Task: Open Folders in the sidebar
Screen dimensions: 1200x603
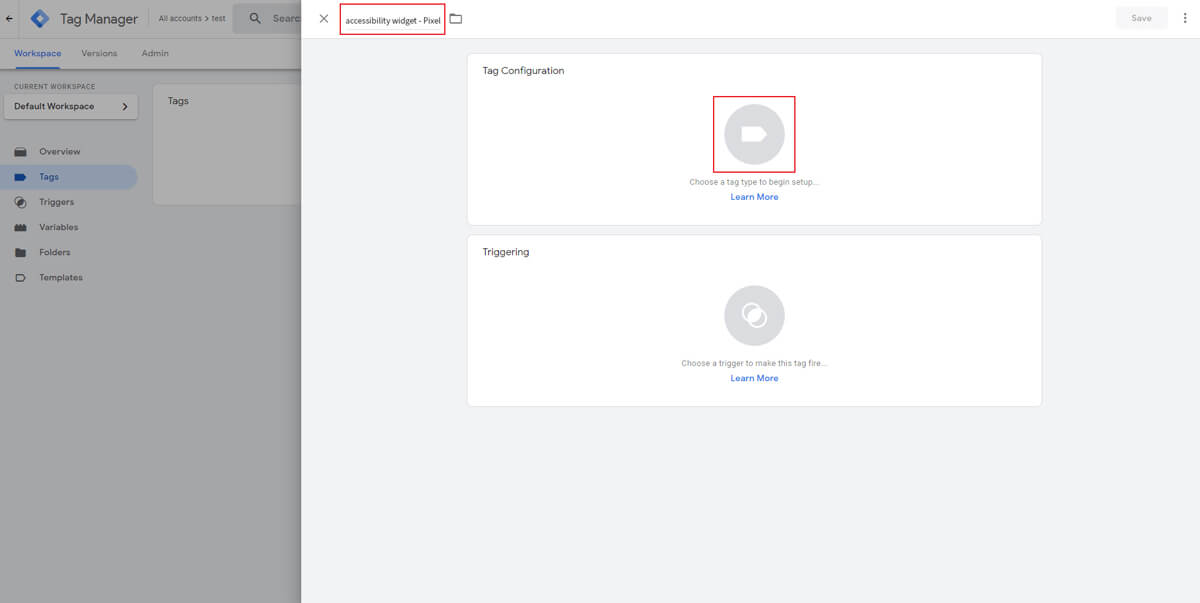Action: tap(68, 252)
